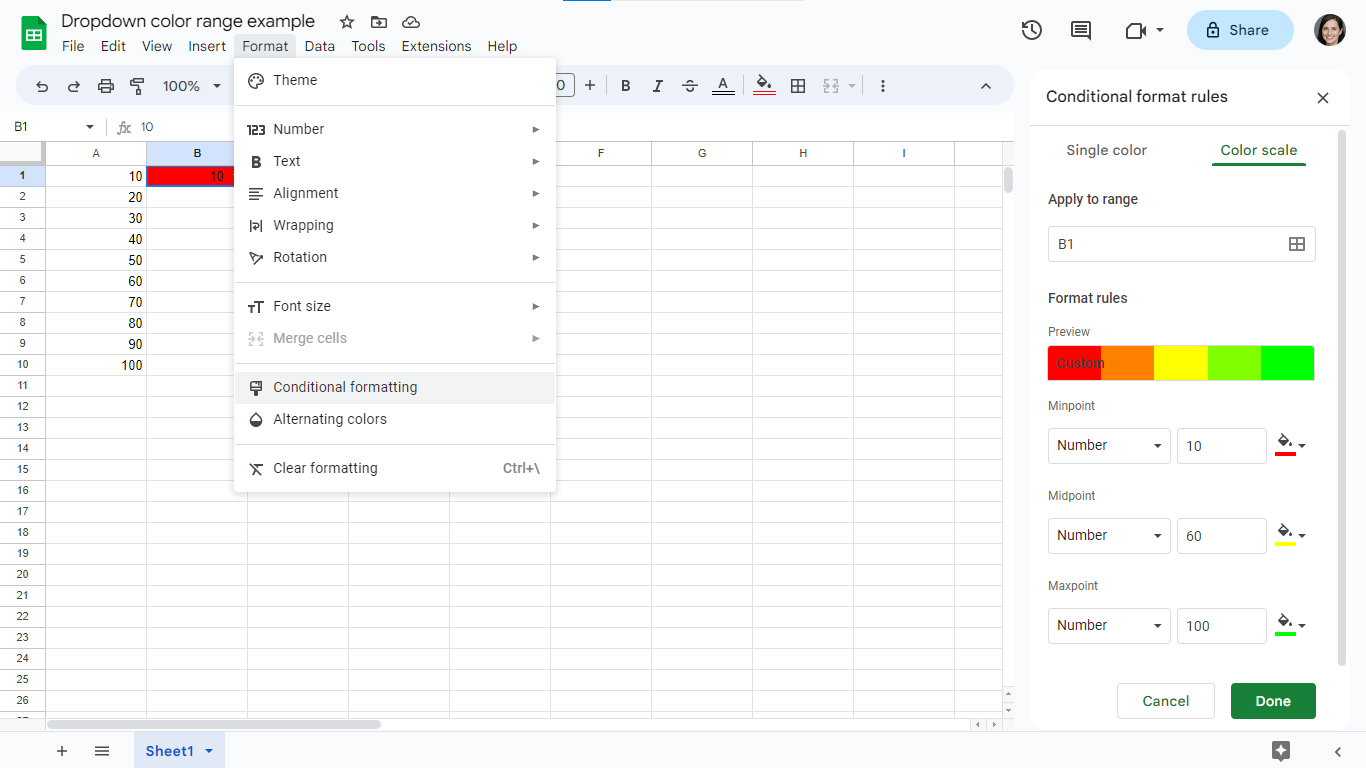Open the fill color picker in the toolbar
Screen dimensions: 1366x768
pyautogui.click(x=764, y=86)
